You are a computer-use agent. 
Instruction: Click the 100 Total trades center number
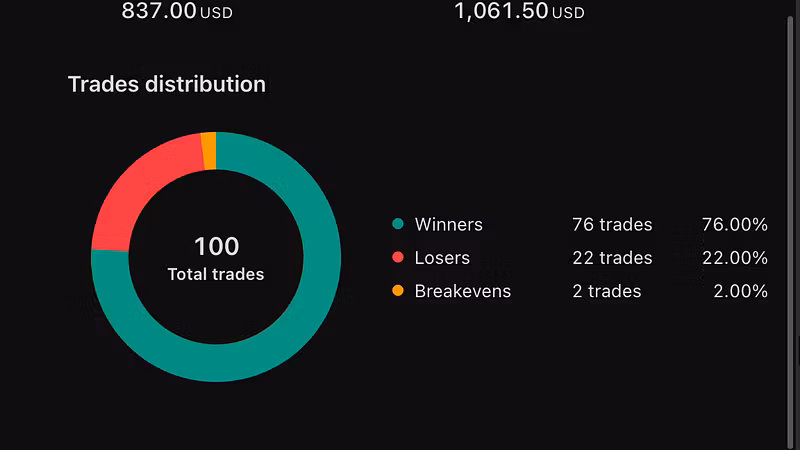coord(216,246)
